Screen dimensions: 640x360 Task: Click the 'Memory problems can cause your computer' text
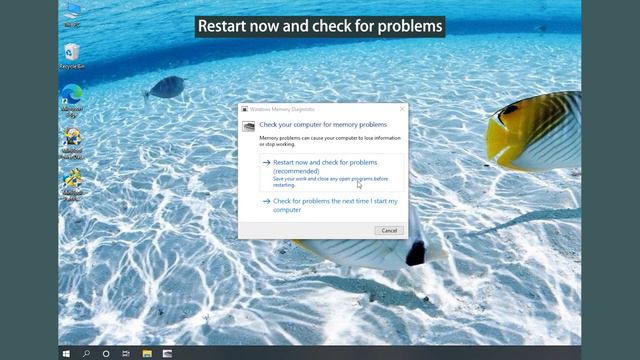[x=330, y=141]
